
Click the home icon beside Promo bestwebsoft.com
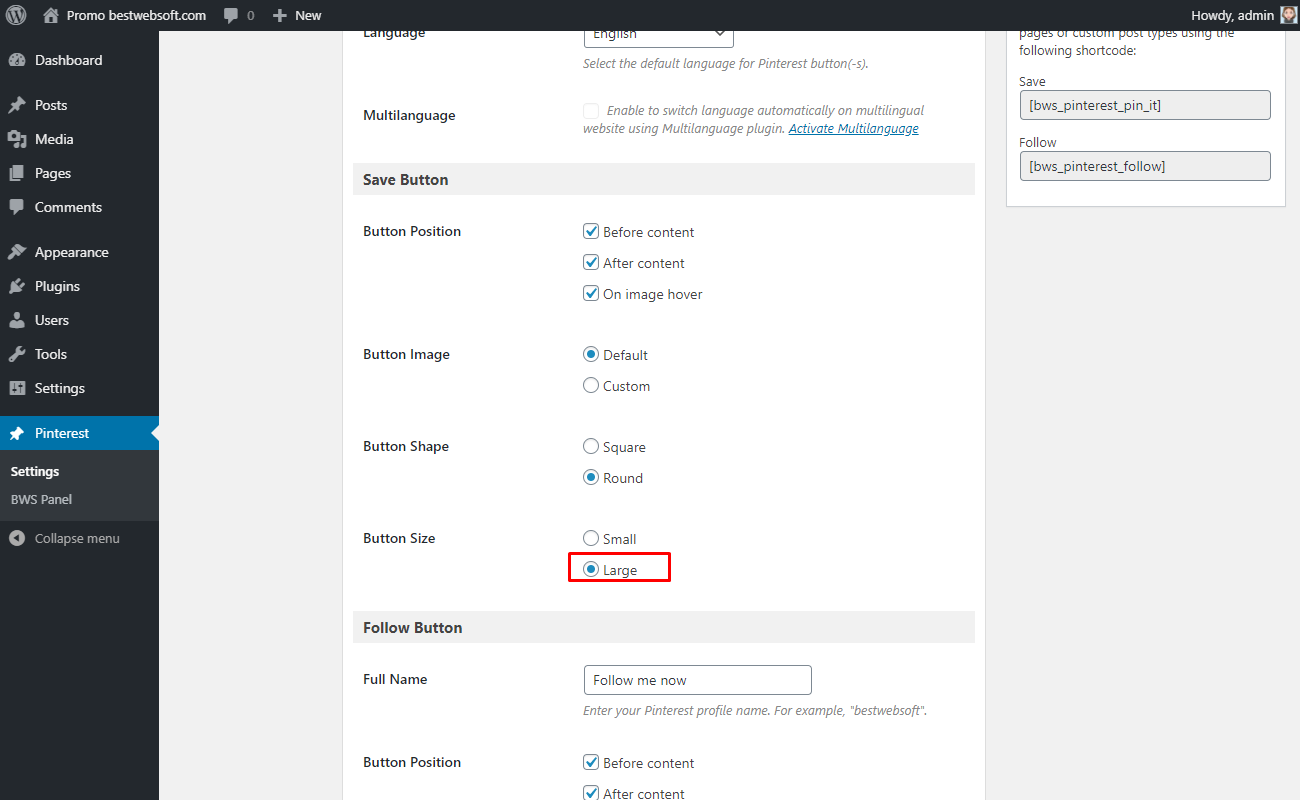point(51,15)
